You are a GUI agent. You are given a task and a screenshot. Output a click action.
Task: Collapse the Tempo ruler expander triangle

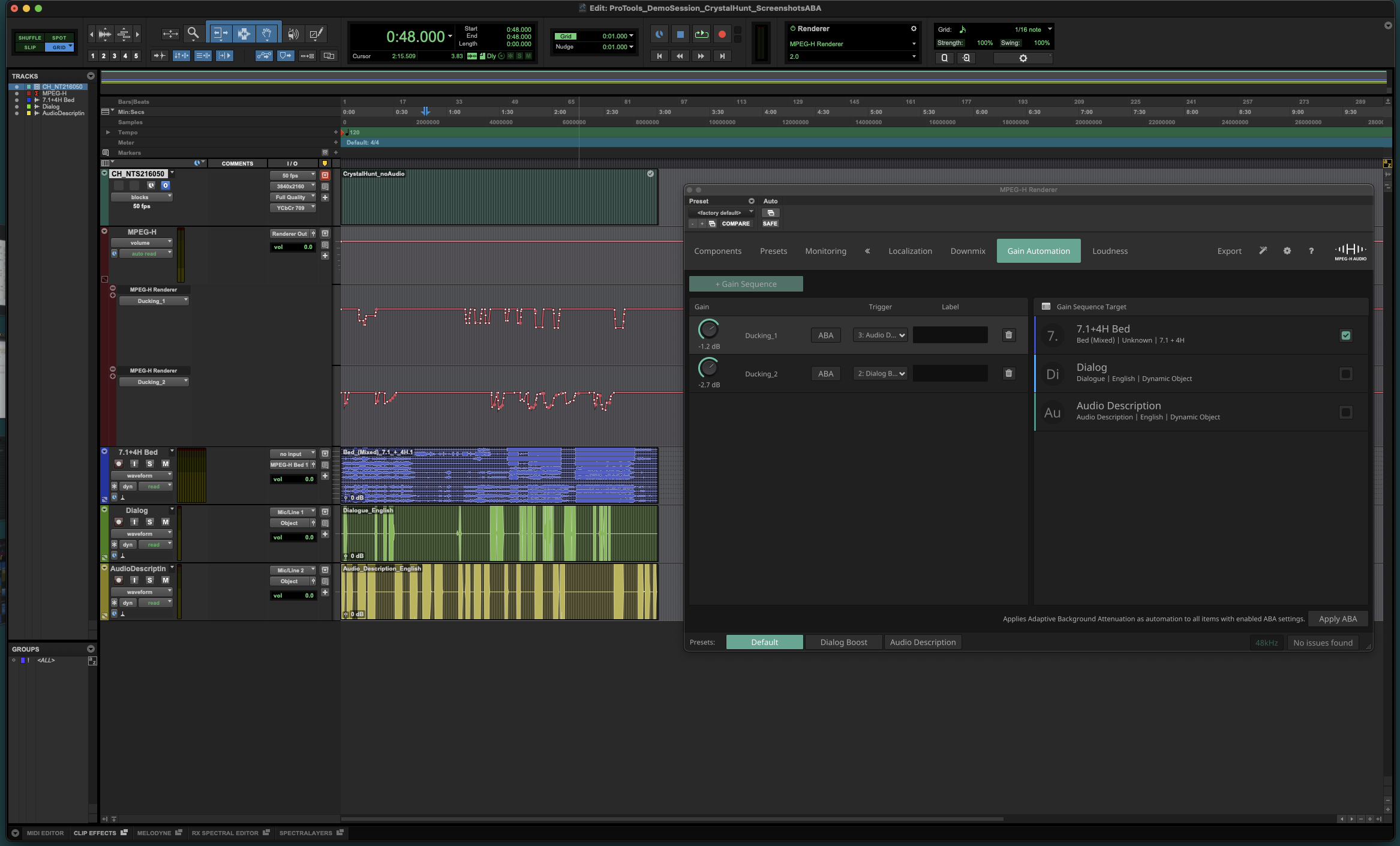(x=108, y=133)
